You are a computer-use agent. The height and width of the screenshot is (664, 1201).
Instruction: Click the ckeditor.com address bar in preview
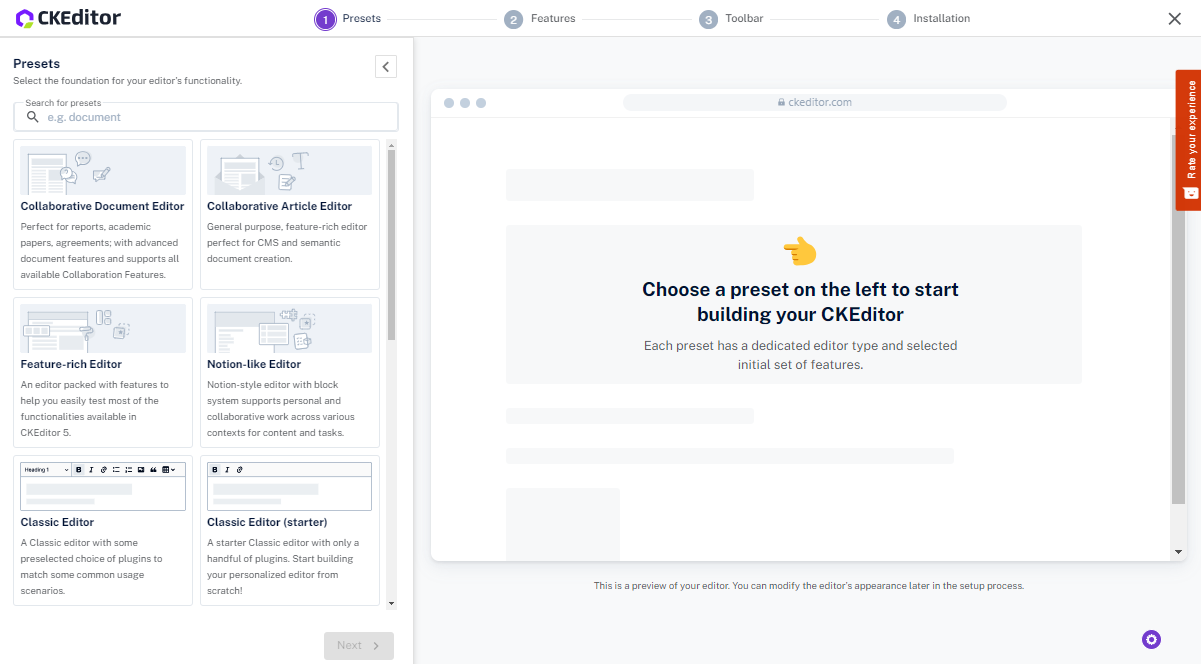tap(814, 102)
